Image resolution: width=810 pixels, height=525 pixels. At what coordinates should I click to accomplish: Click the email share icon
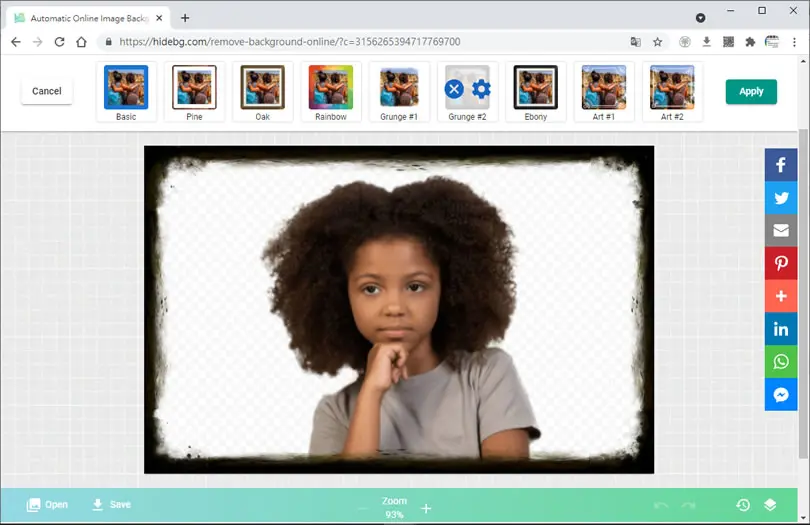pos(781,230)
